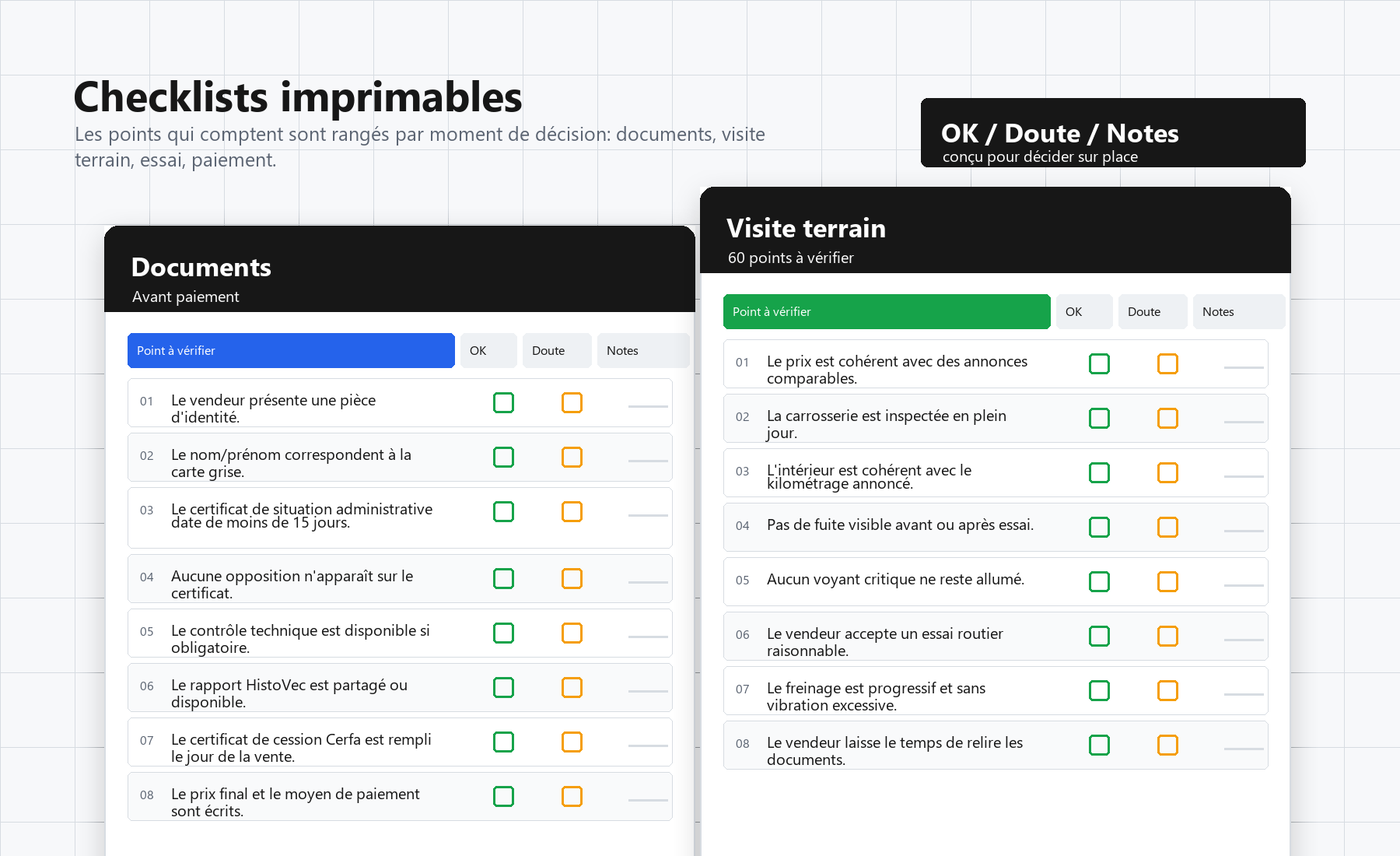This screenshot has width=1400, height=856.
Task: Mark Doute on the certificat de cession Cerfa item
Action: (572, 742)
